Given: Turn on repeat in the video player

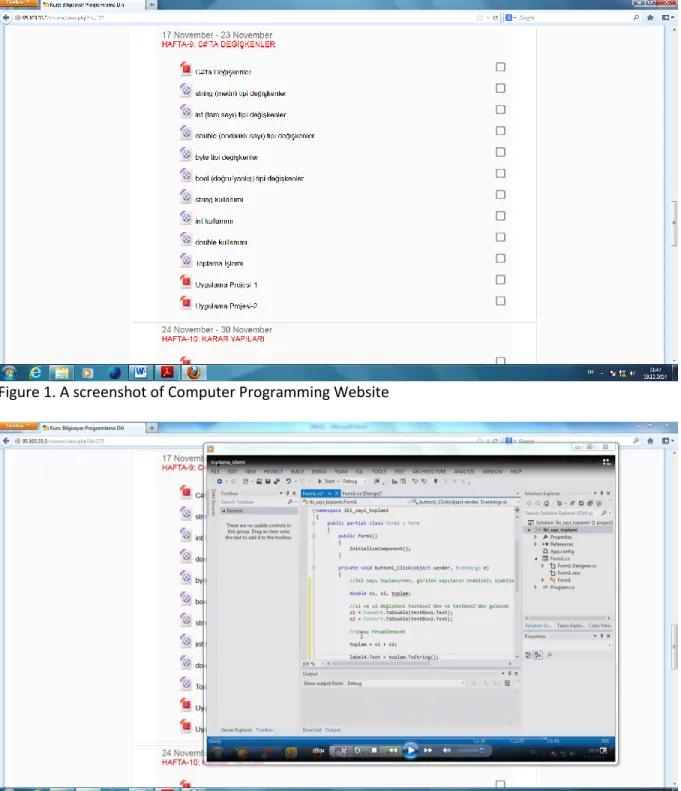Looking at the screenshot, I should [357, 751].
